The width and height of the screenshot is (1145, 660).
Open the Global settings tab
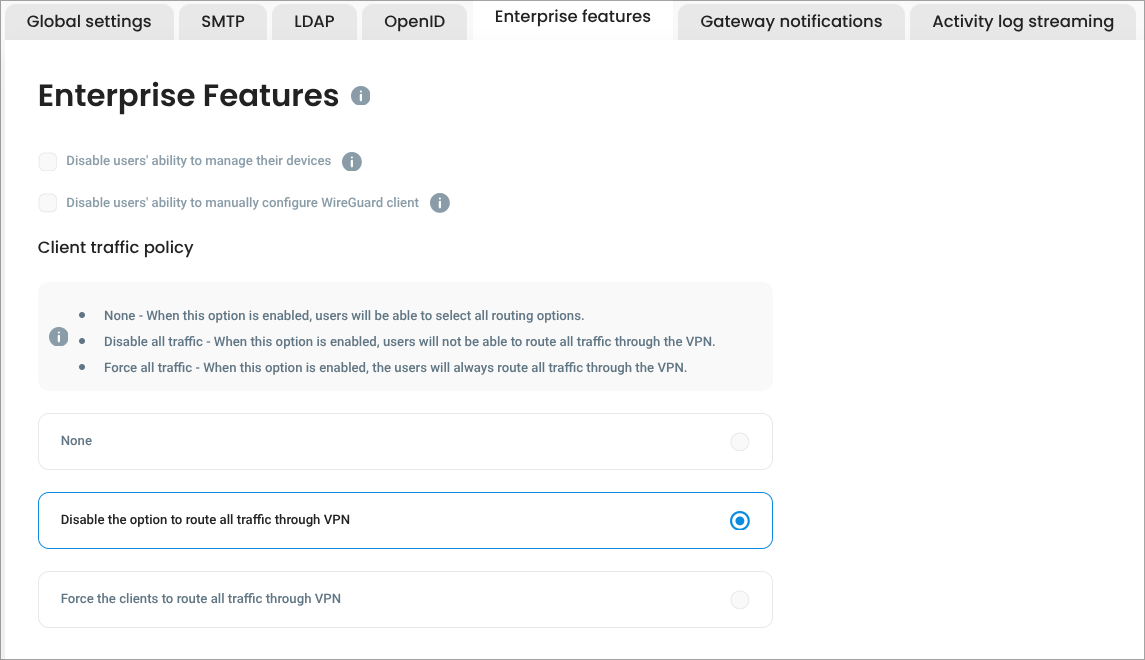(89, 21)
